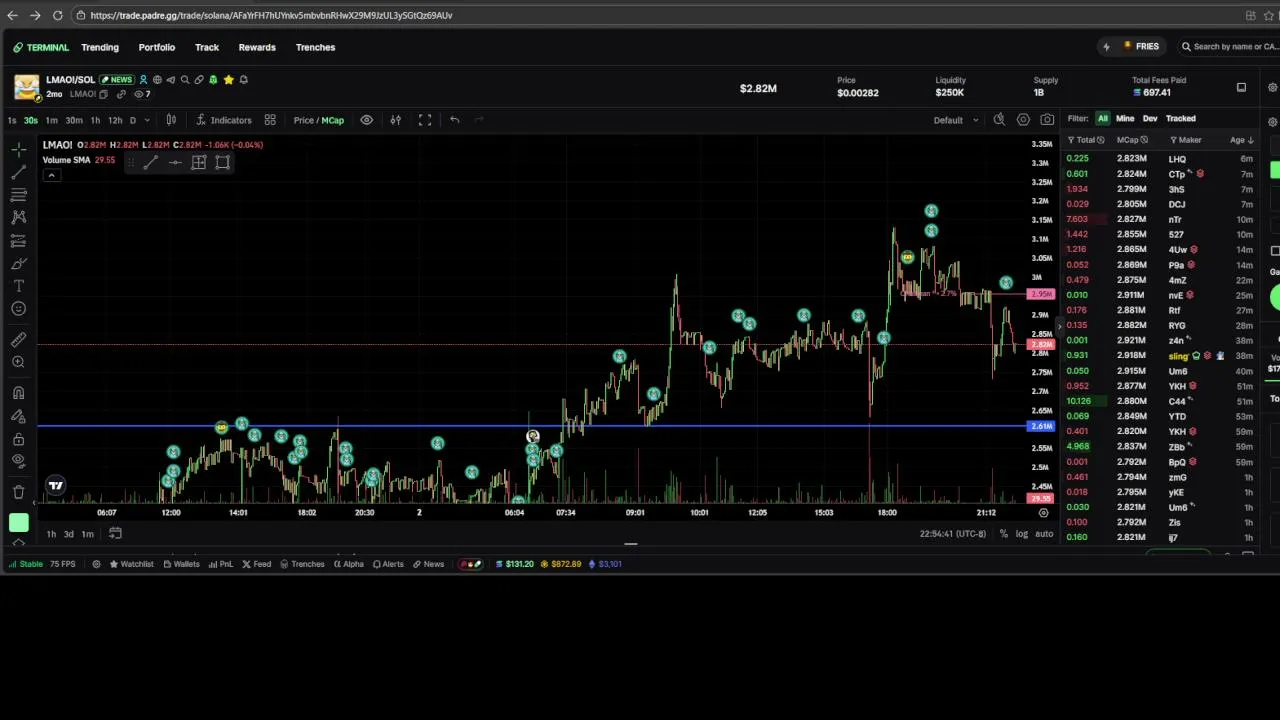
Task: Open the chart layout grid icon
Action: (x=270, y=120)
